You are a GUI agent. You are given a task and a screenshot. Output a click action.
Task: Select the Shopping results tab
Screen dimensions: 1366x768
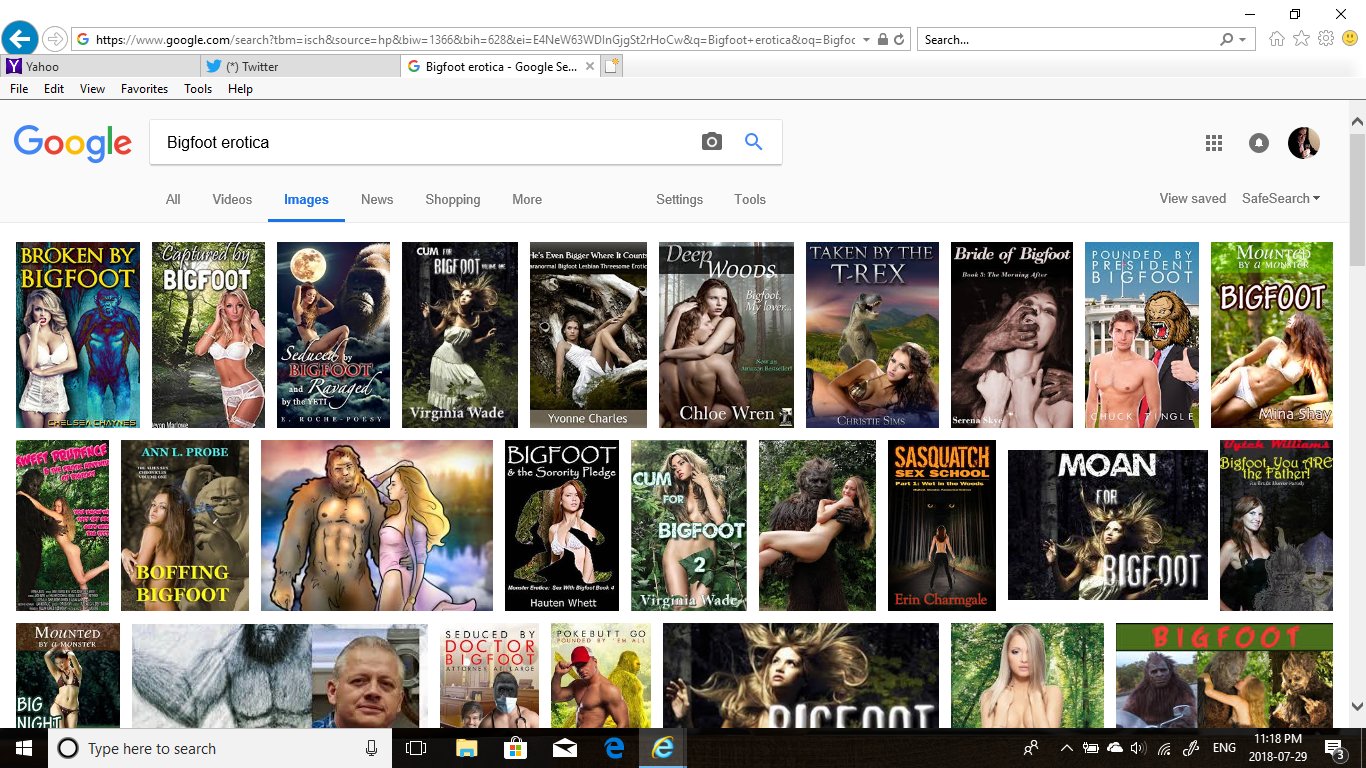coord(453,200)
